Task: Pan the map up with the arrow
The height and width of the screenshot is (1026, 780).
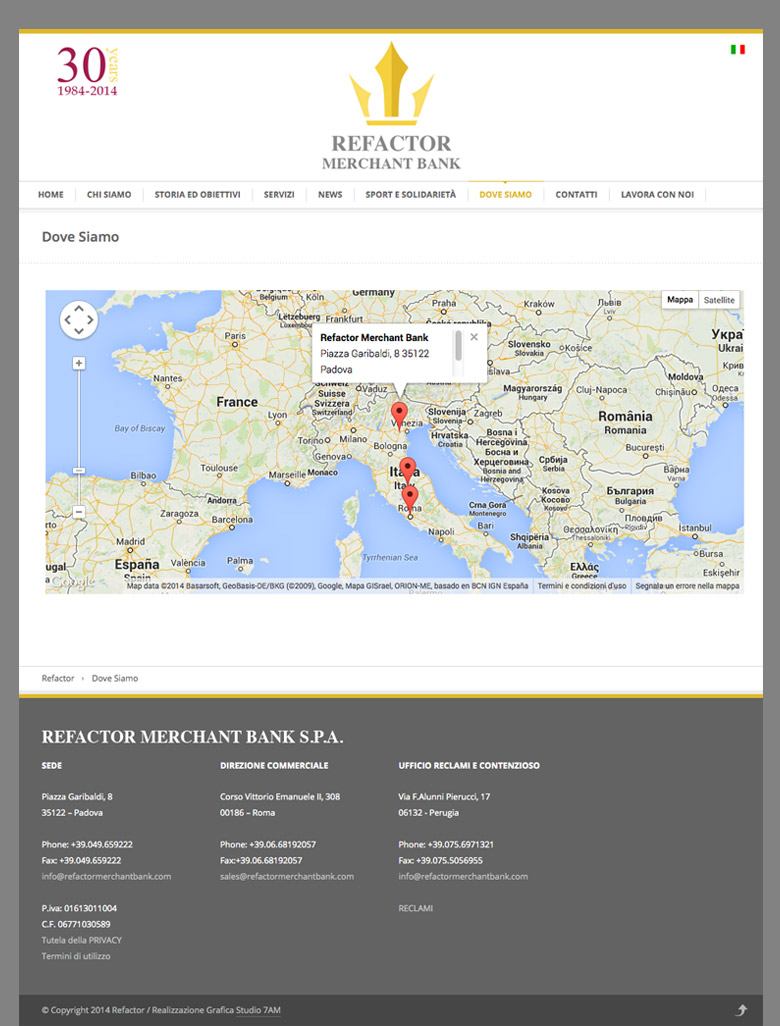Action: (79, 308)
